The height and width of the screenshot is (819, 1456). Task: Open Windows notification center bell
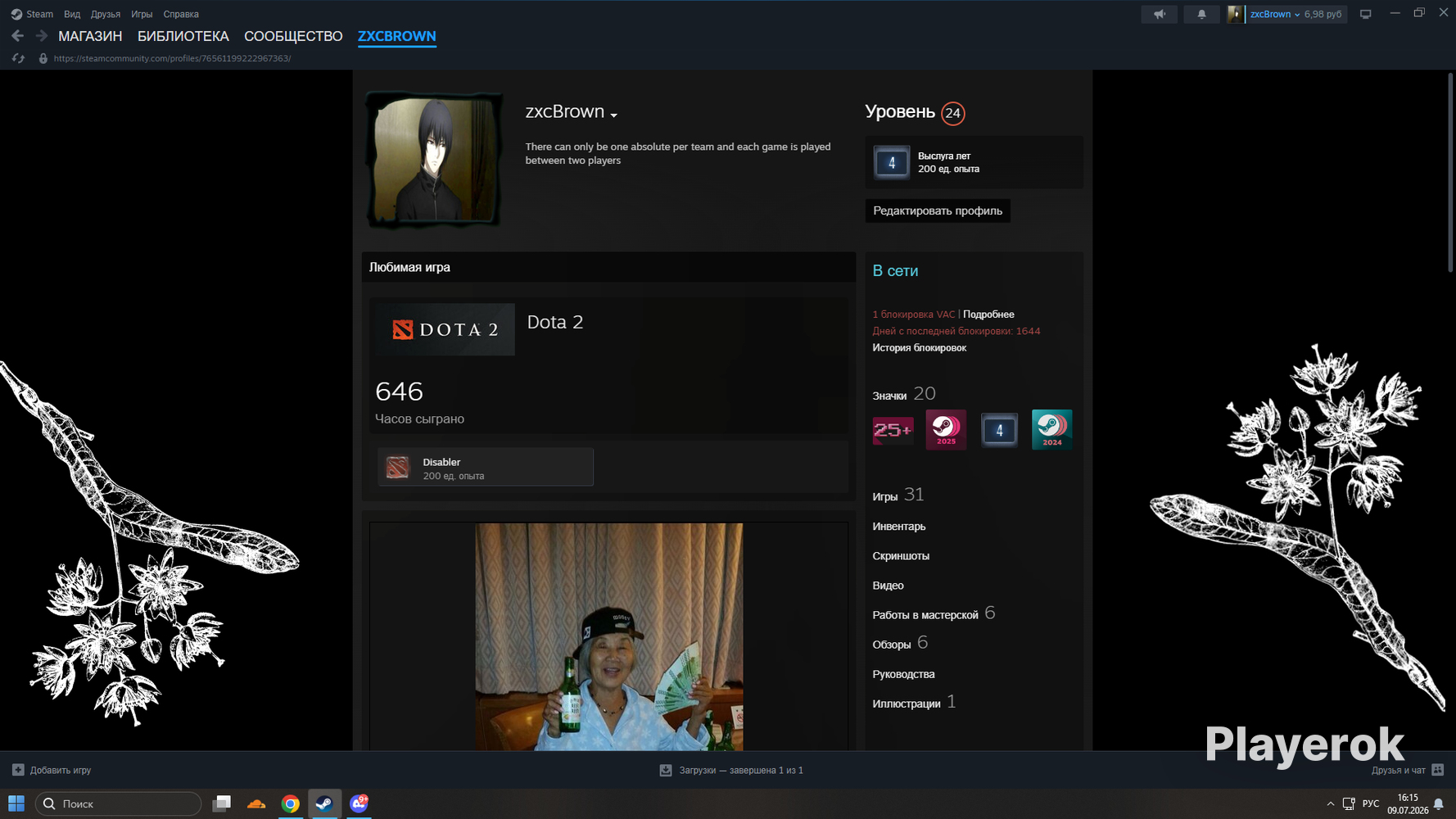tap(1438, 804)
